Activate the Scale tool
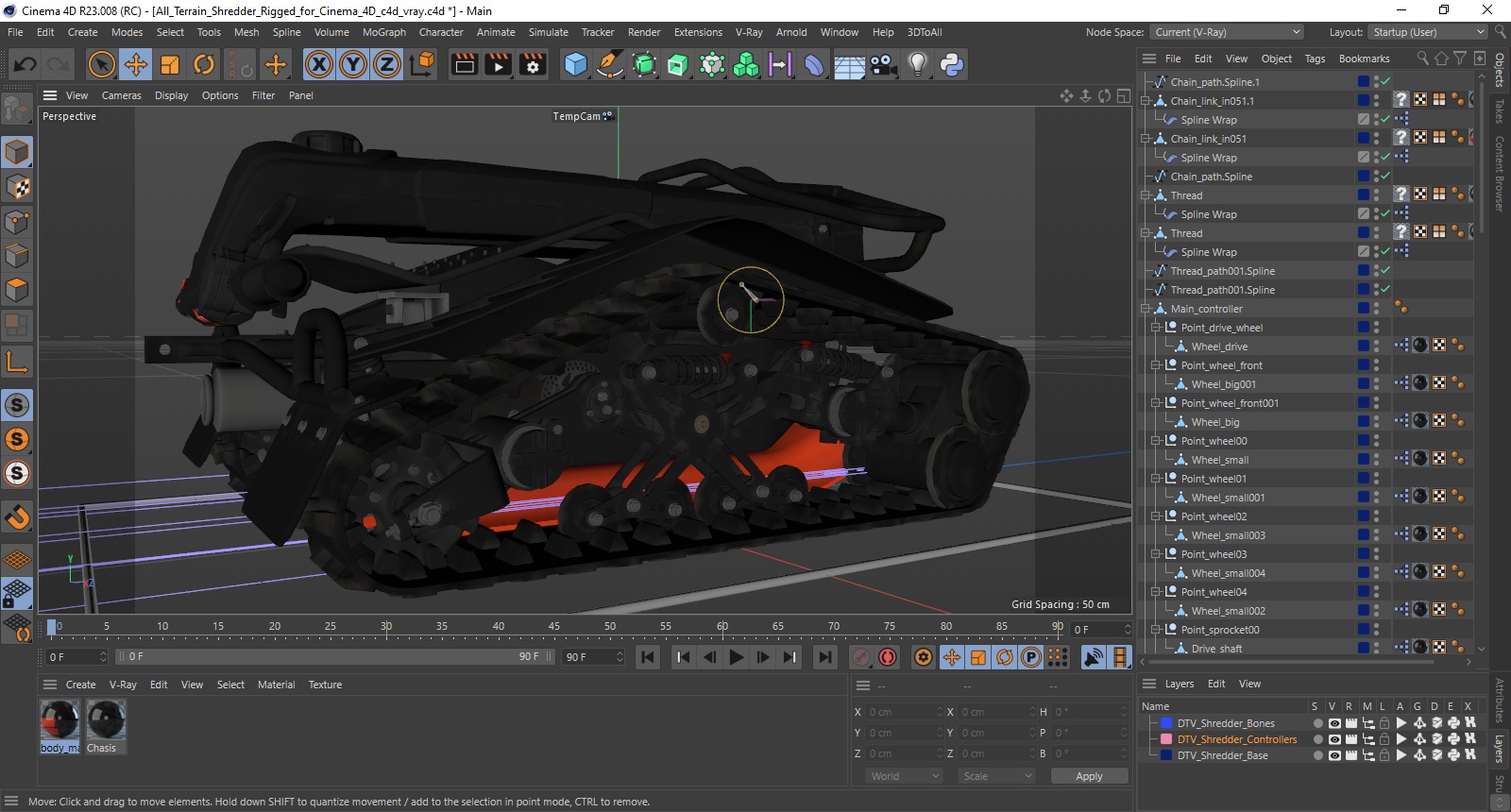The width and height of the screenshot is (1511, 812). [x=170, y=64]
